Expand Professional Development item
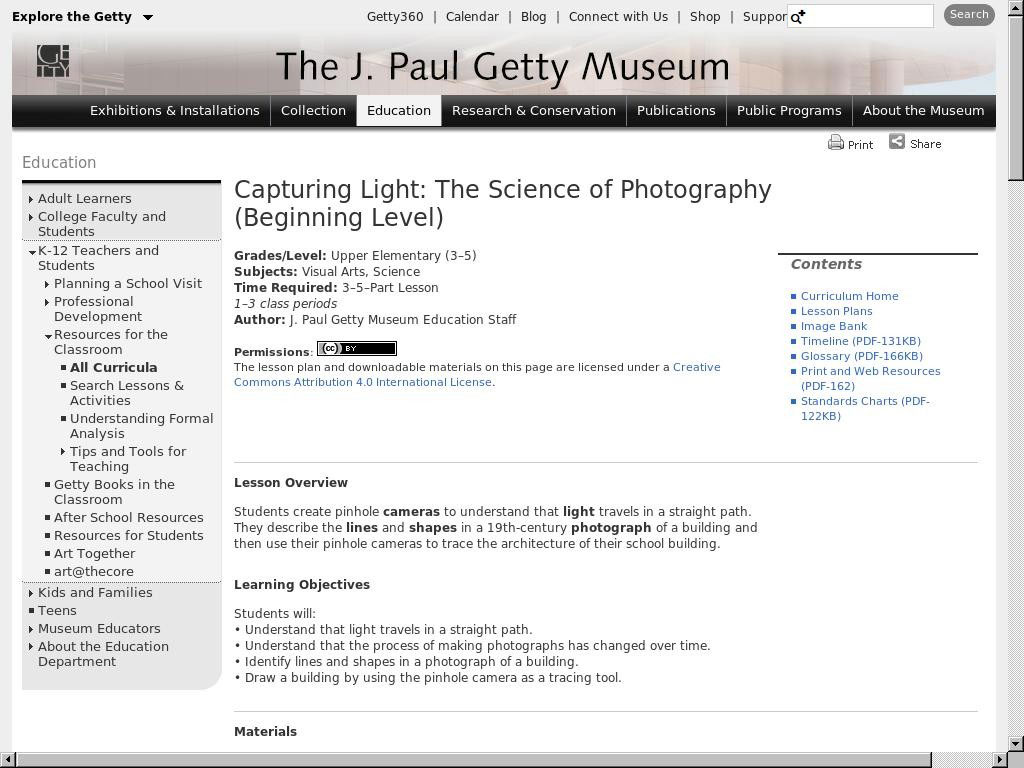This screenshot has width=1024, height=768. 47,302
